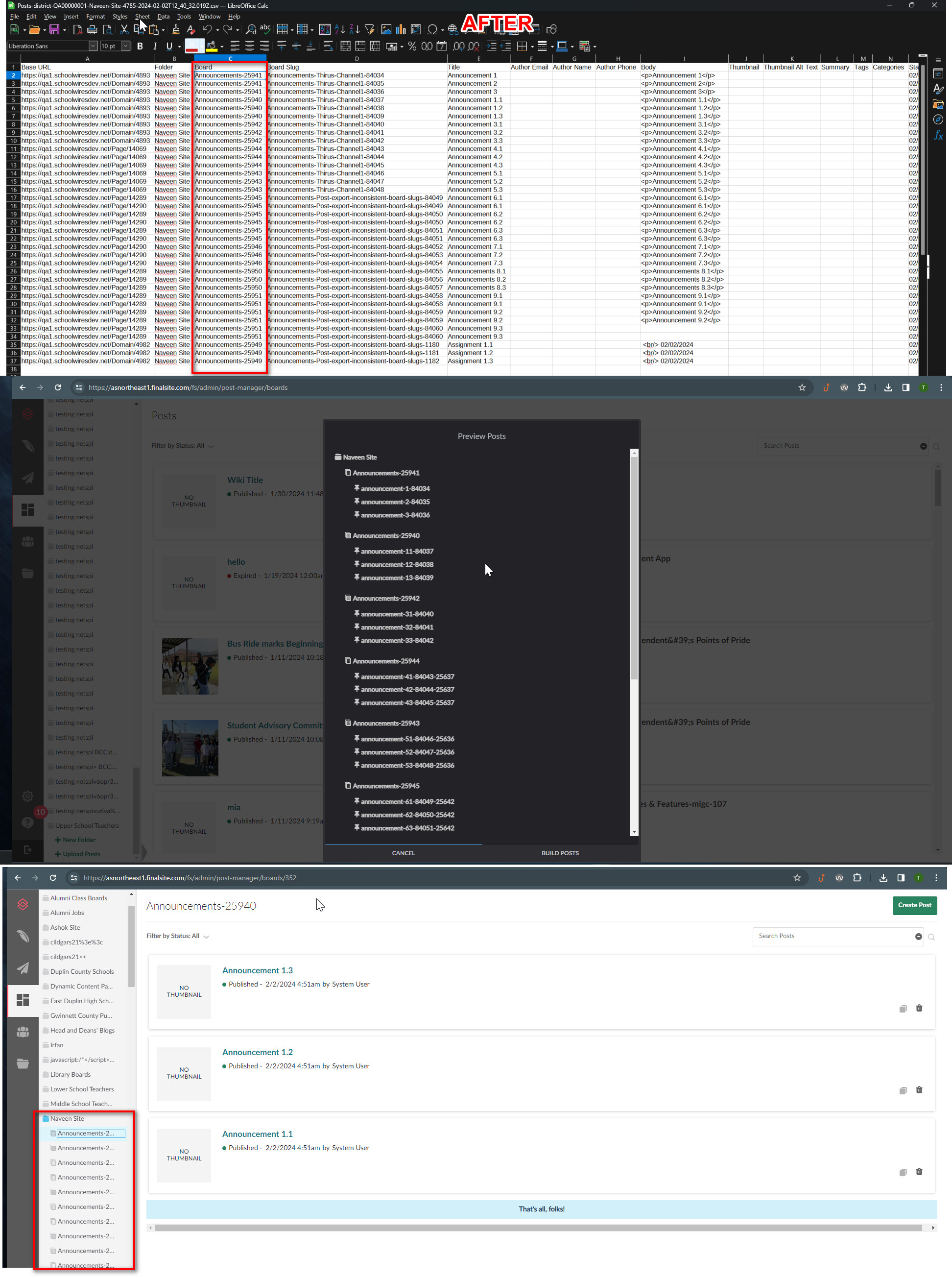Click CANCEL in Preview Posts dialog
Image resolution: width=952 pixels, height=1278 pixels.
(404, 853)
